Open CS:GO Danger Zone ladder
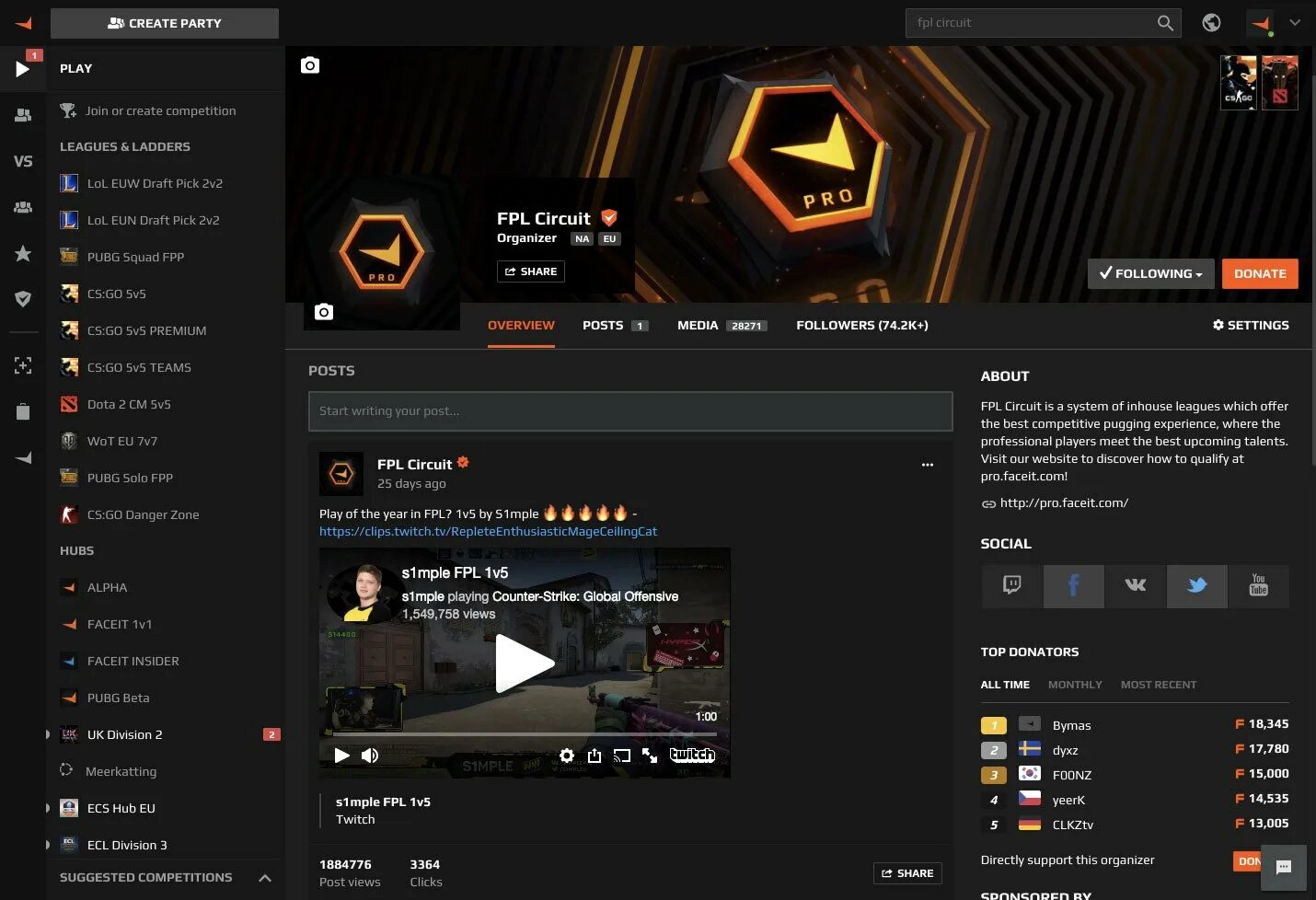 [143, 514]
